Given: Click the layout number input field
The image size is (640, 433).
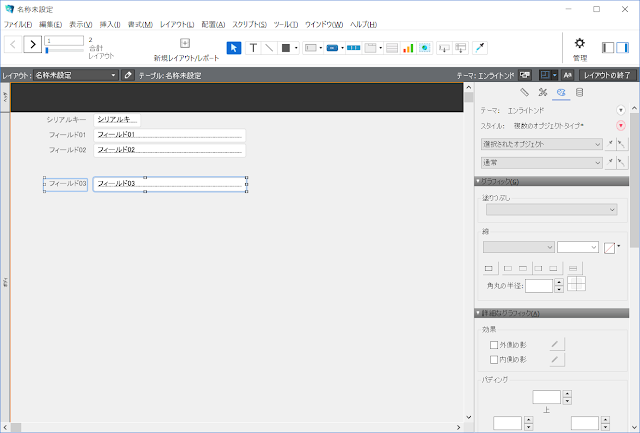Looking at the screenshot, I should [x=64, y=41].
